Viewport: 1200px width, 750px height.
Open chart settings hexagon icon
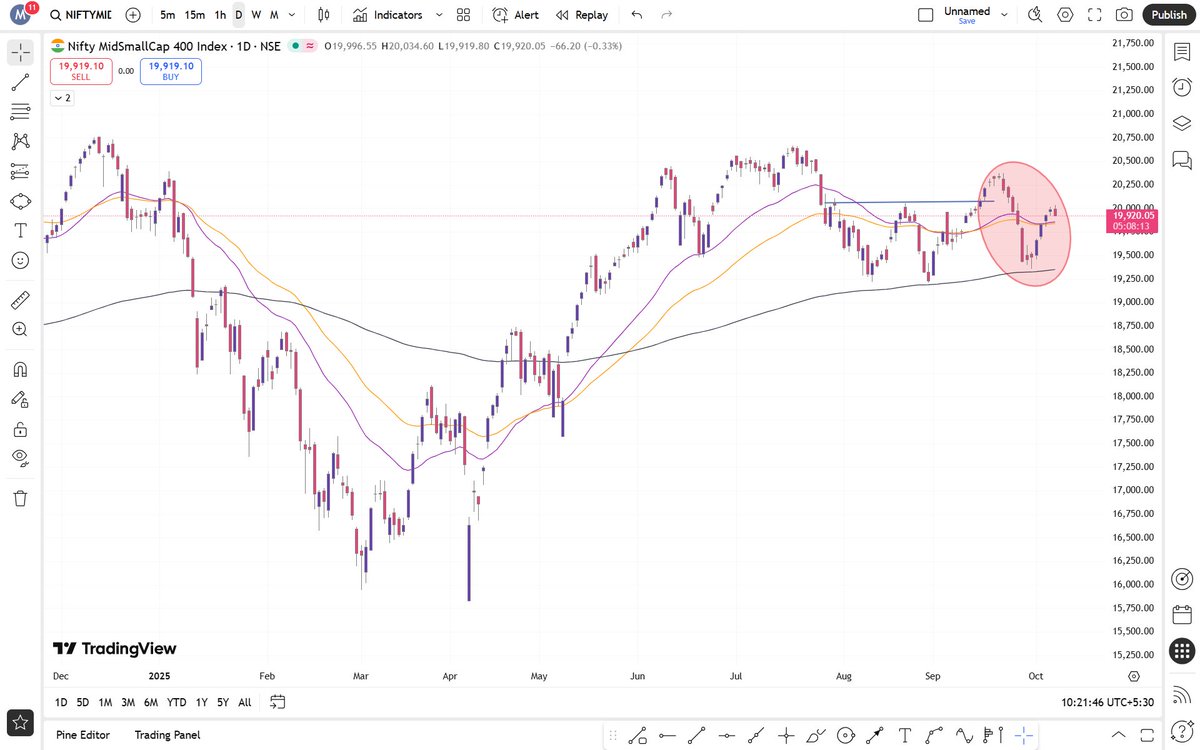click(x=1066, y=15)
